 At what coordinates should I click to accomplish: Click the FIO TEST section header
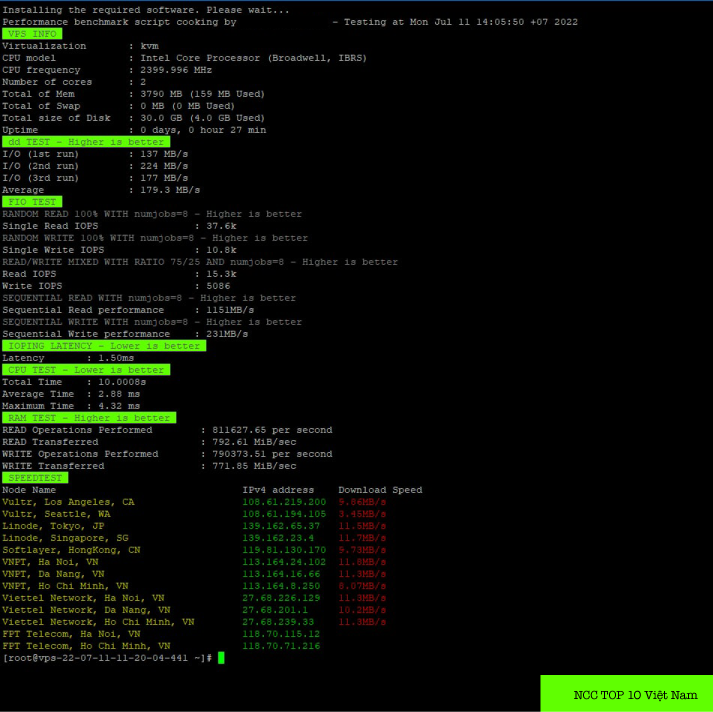(x=31, y=202)
